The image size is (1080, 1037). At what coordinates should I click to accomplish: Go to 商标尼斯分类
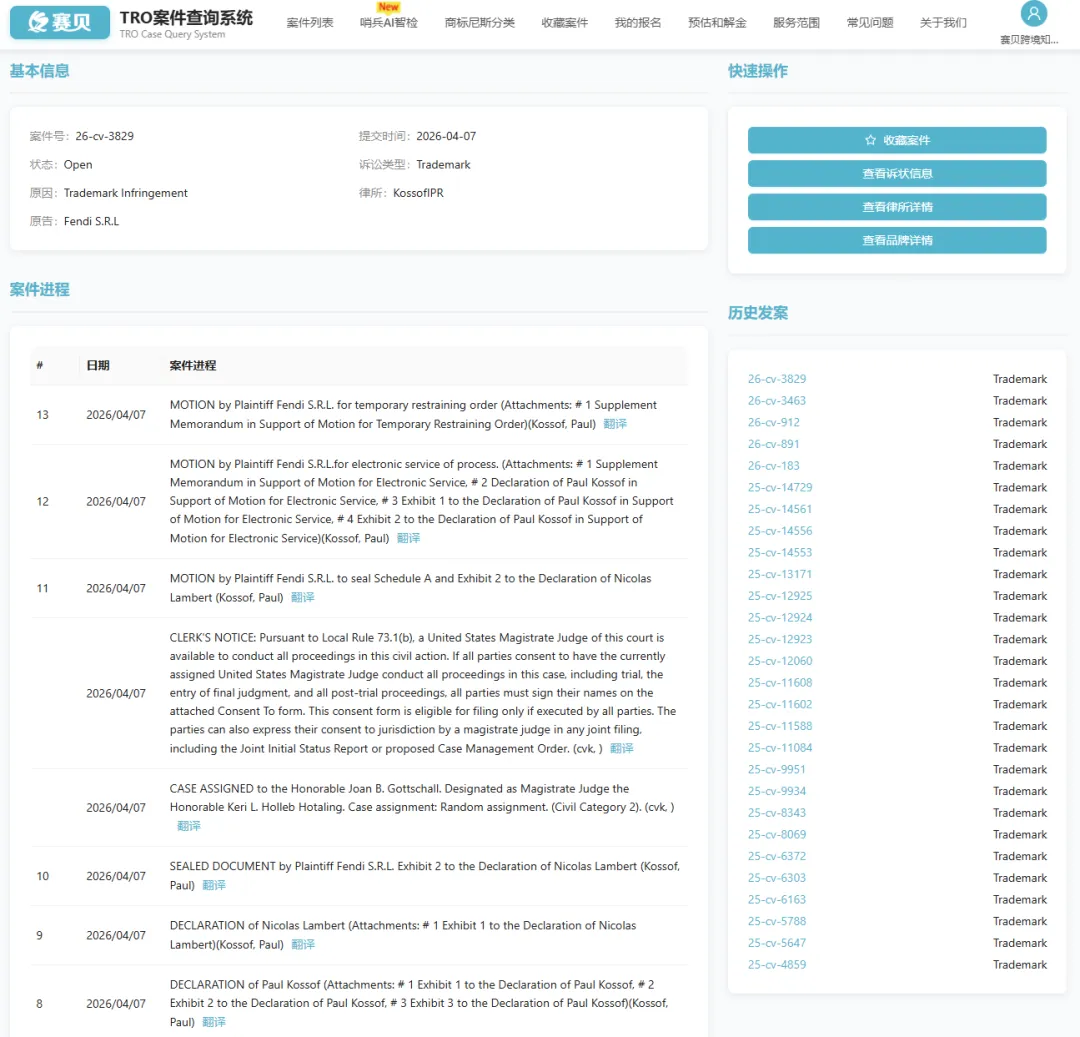coord(479,23)
